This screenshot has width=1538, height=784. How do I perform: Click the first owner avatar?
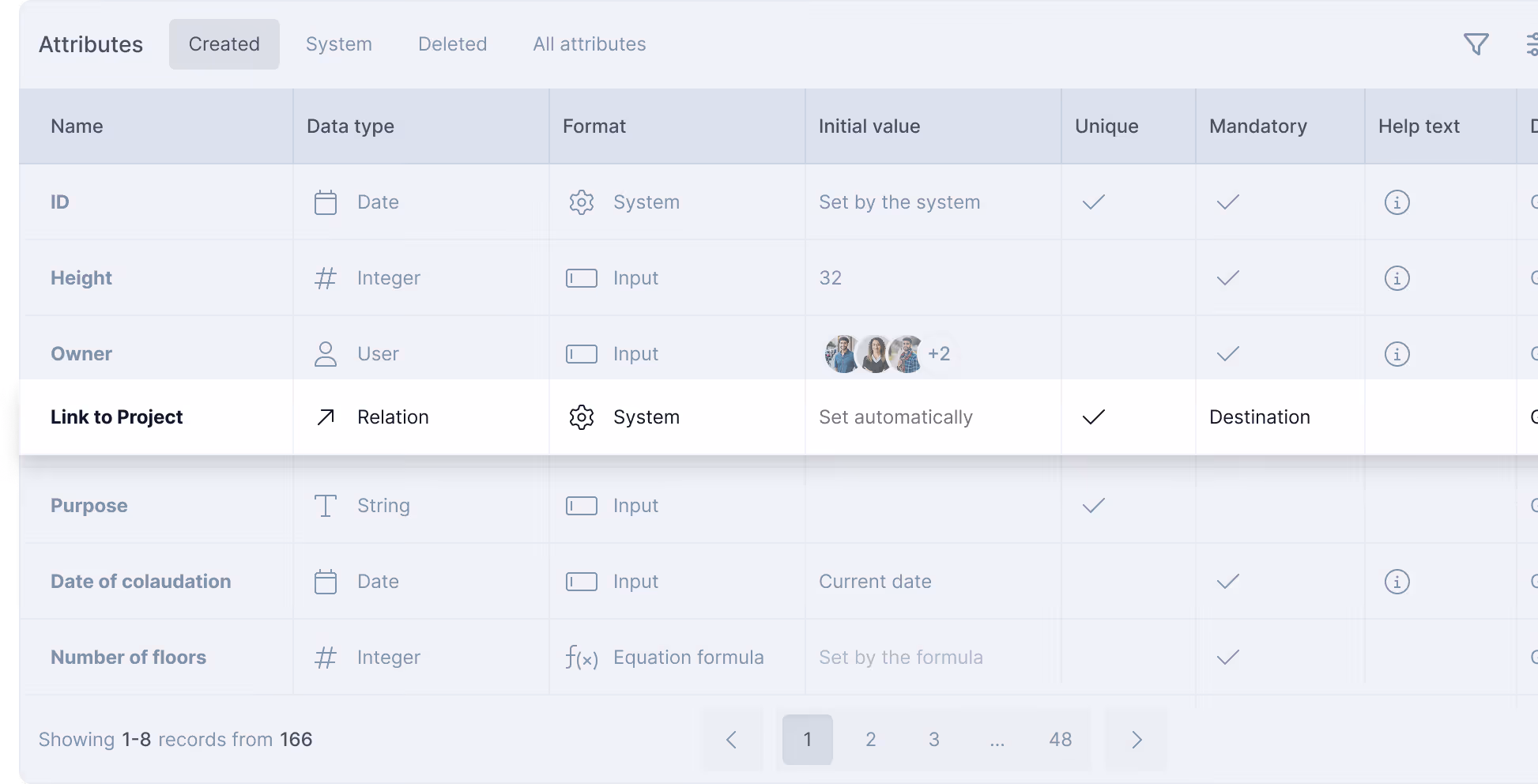pyautogui.click(x=843, y=354)
